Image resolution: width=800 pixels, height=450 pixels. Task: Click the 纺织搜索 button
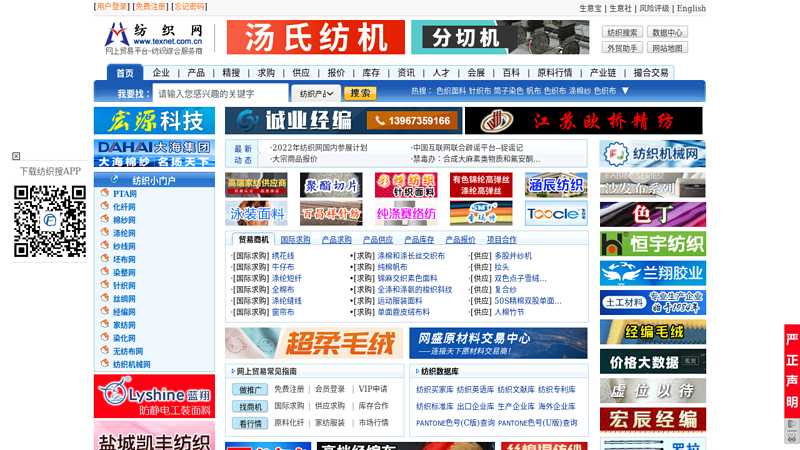[622, 32]
